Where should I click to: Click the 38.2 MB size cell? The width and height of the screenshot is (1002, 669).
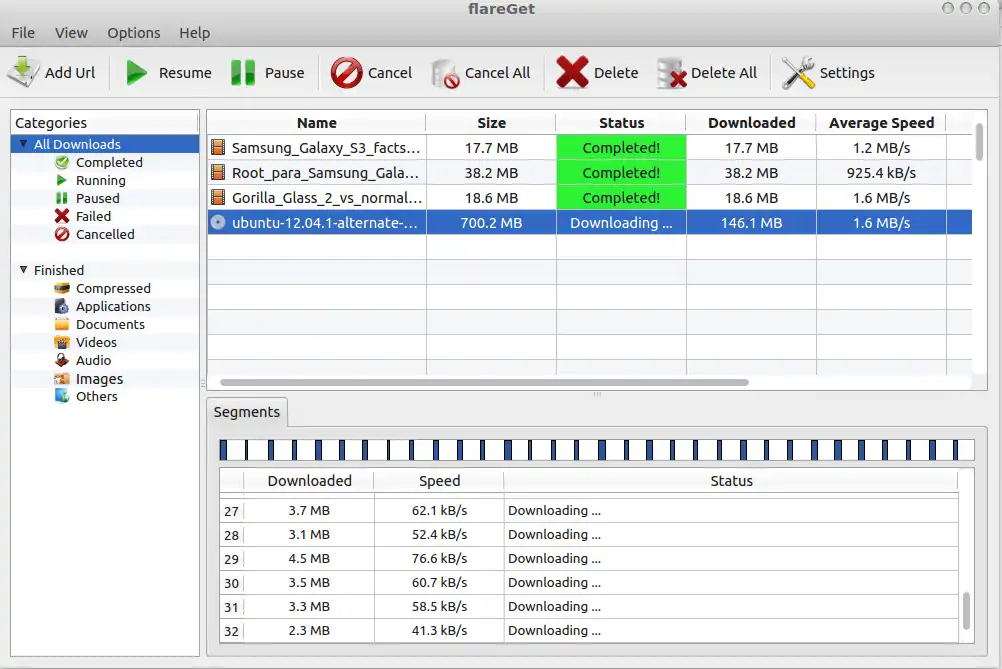491,173
